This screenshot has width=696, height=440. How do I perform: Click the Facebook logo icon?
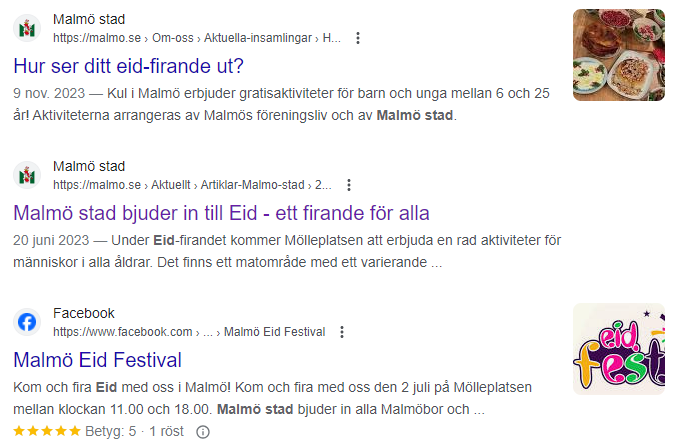pos(27,322)
